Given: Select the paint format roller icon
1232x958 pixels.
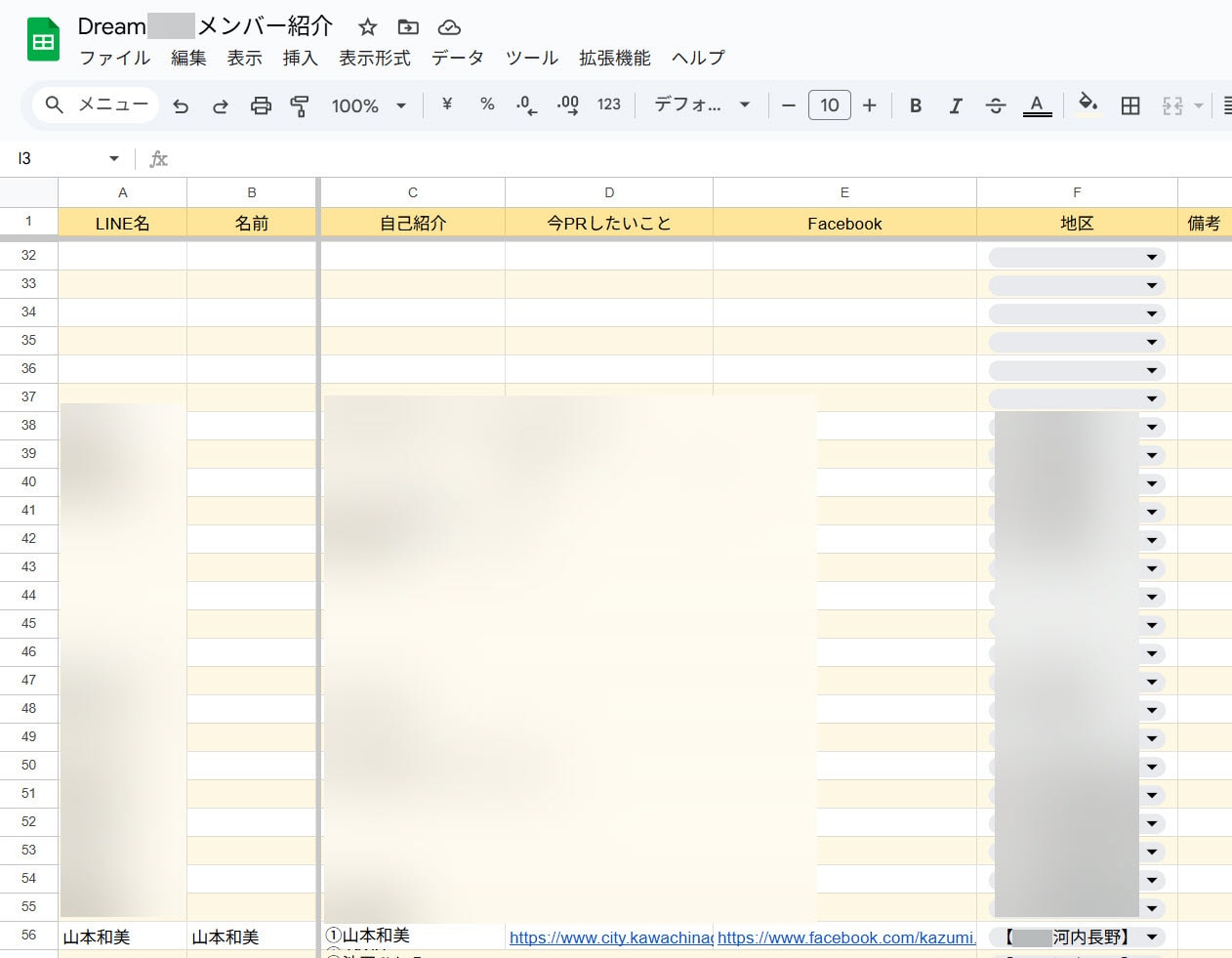Looking at the screenshot, I should tap(300, 105).
